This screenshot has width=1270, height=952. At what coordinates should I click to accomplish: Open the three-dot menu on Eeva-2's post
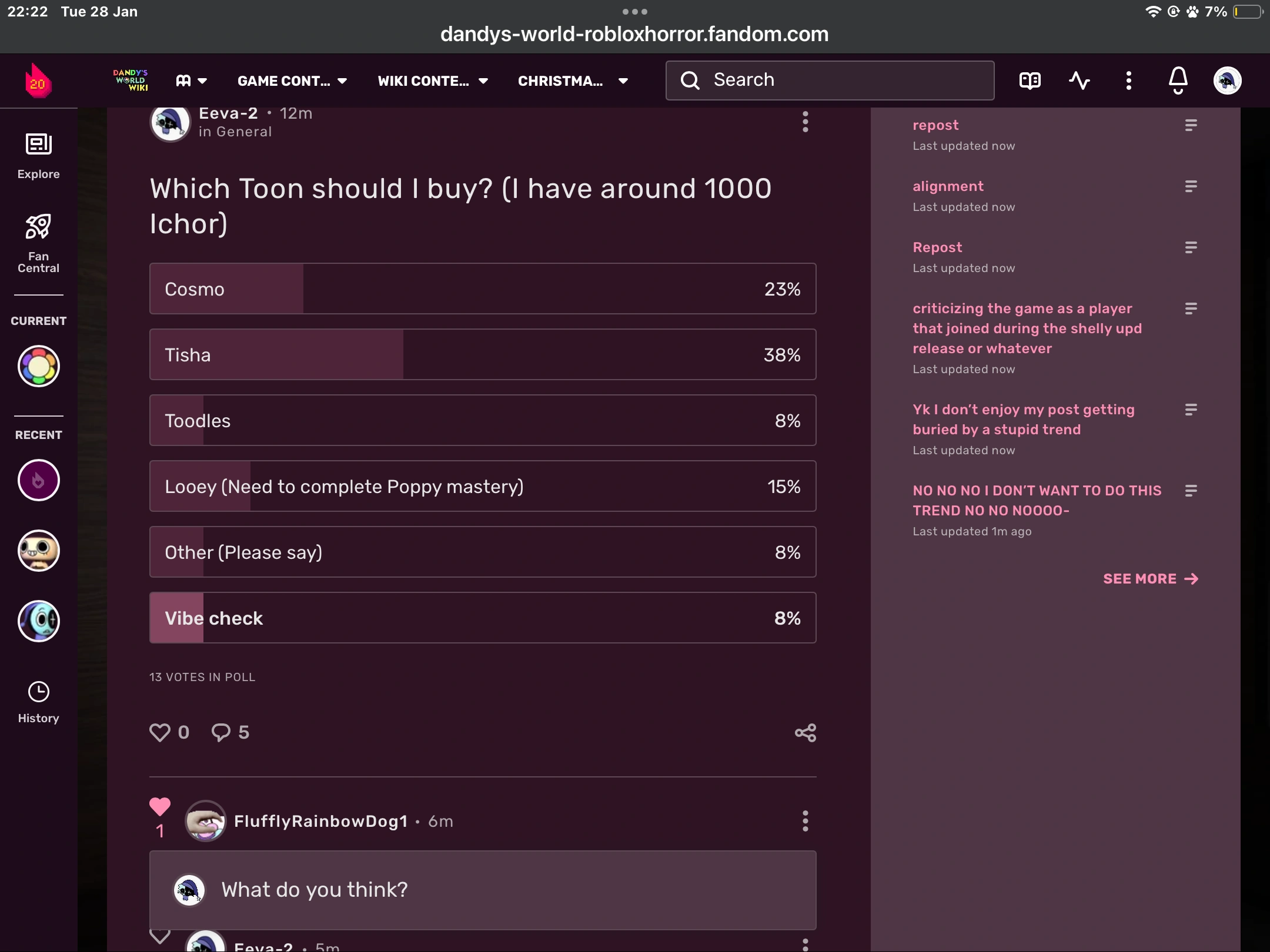point(804,122)
